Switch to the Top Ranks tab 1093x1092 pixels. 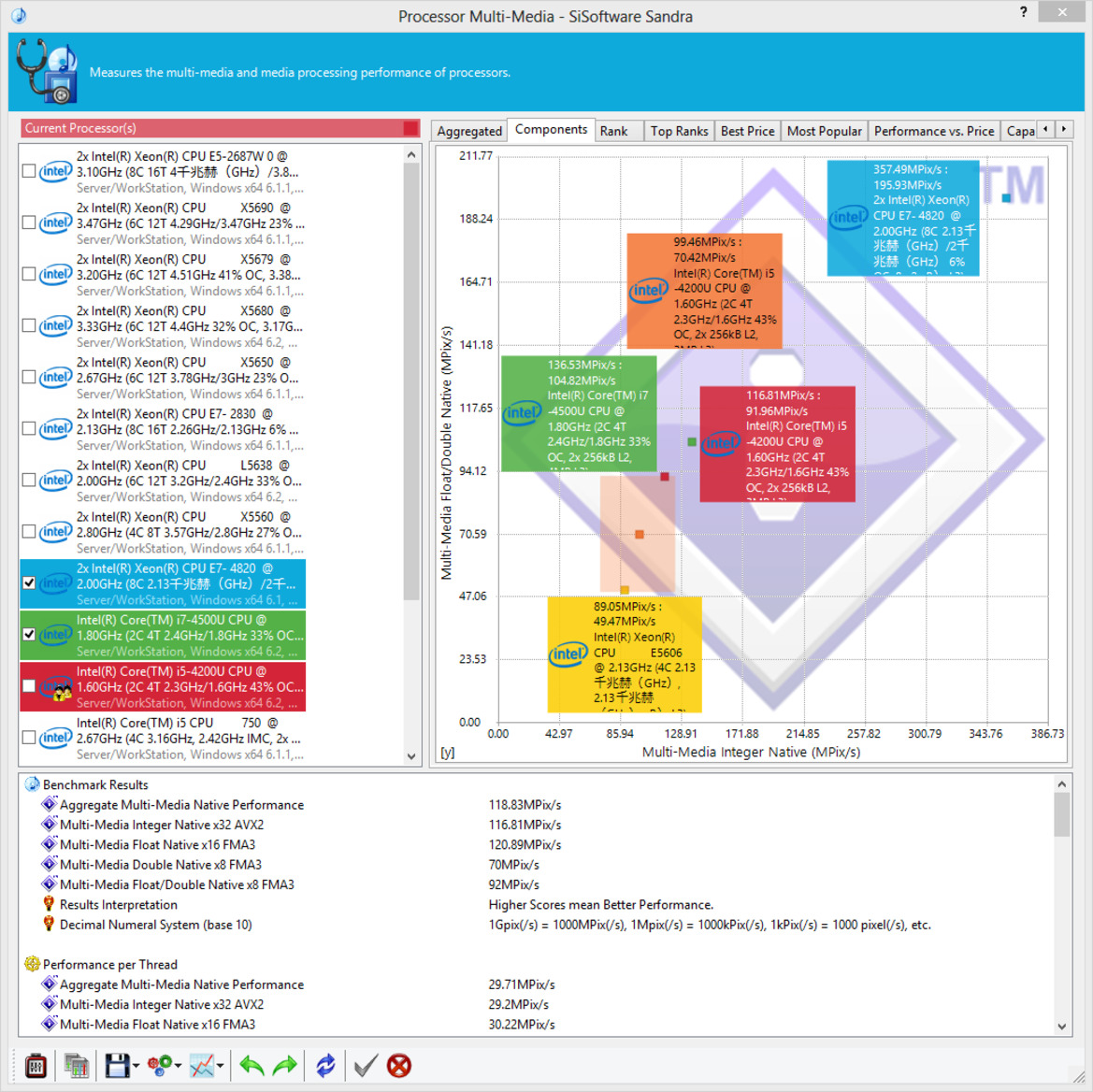(679, 131)
